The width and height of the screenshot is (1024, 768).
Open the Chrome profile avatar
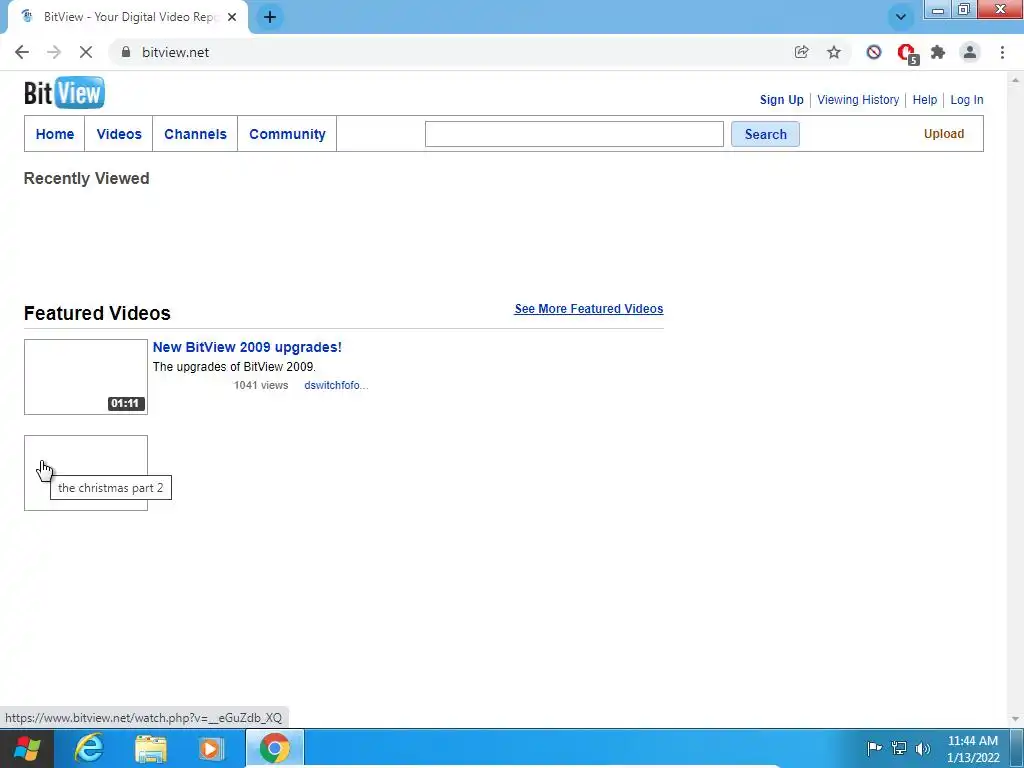tap(970, 52)
